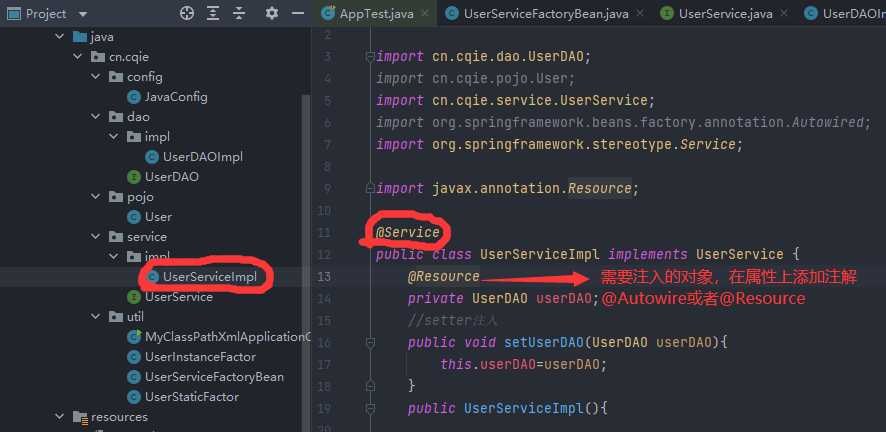
Task: Switch to the AppTest.java tab
Action: coord(376,14)
